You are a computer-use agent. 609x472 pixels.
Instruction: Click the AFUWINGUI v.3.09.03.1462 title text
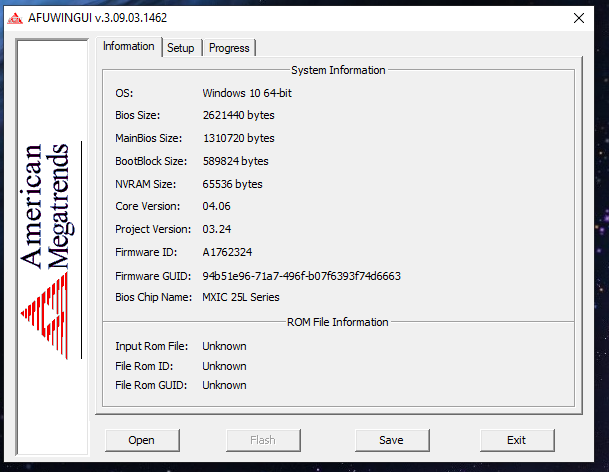pos(97,18)
